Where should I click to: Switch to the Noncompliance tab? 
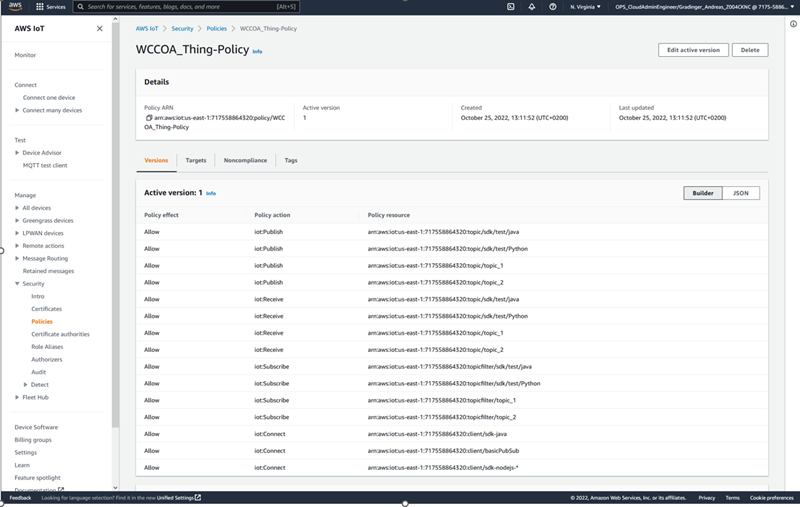245,160
